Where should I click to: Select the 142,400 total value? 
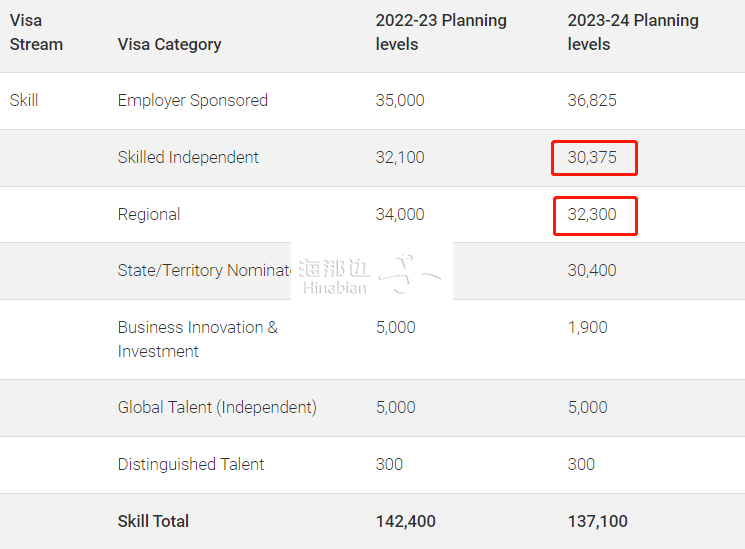405,521
